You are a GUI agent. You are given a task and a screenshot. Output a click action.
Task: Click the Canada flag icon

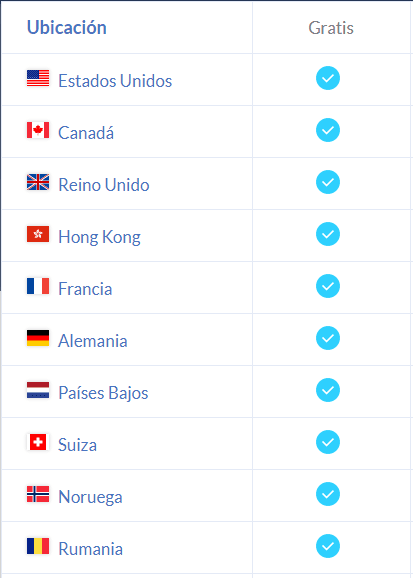(x=38, y=130)
